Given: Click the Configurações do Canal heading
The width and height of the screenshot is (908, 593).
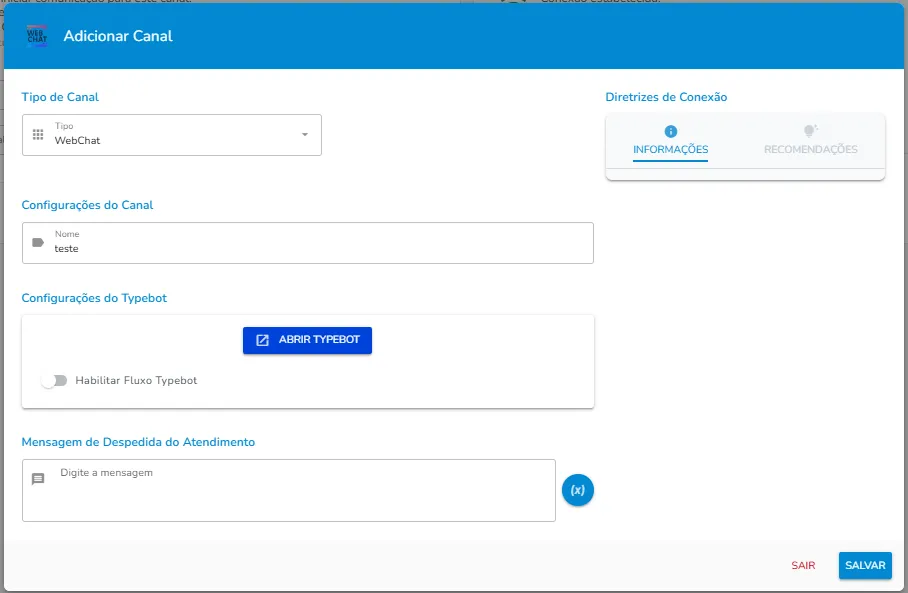Looking at the screenshot, I should [x=87, y=205].
